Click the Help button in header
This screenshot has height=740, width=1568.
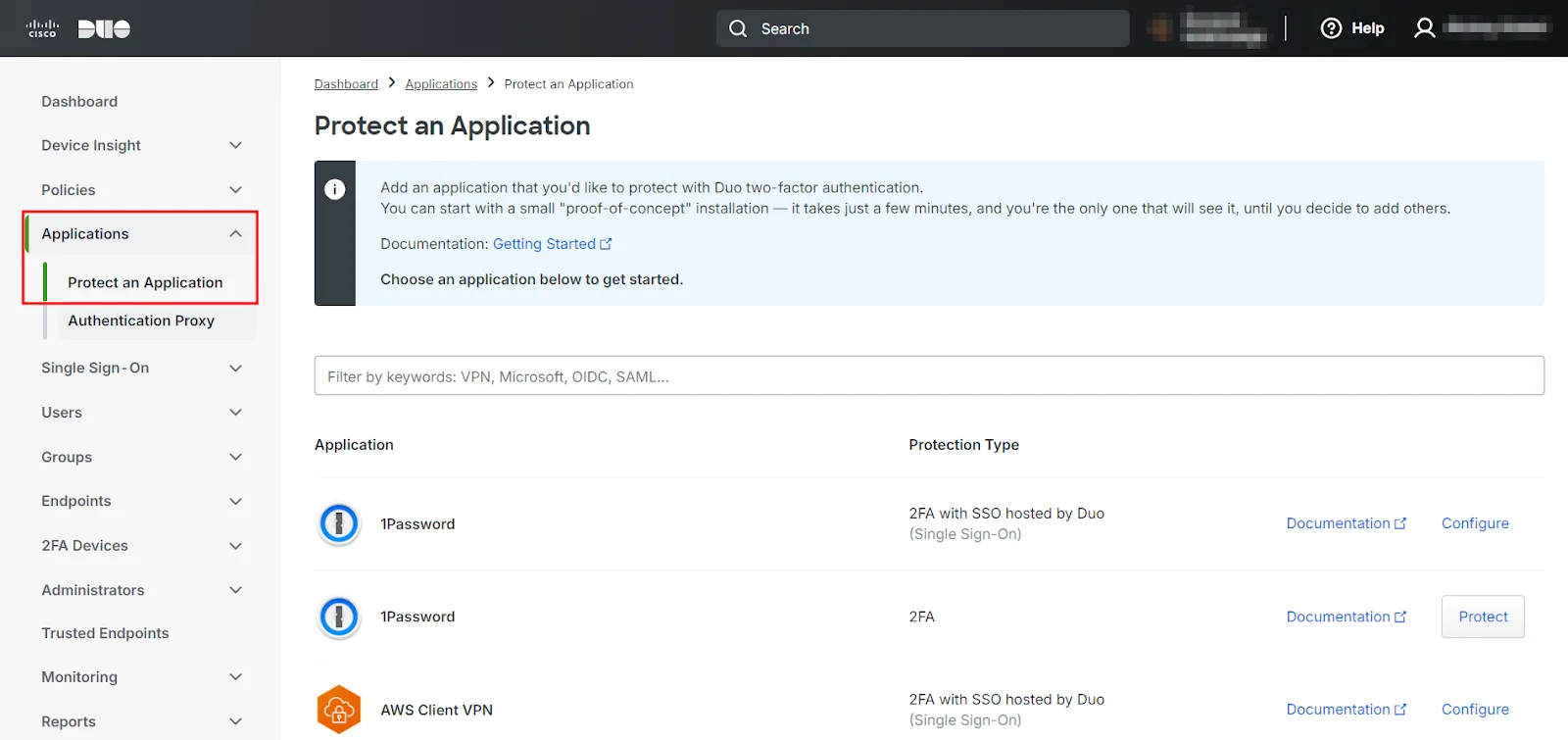click(1352, 28)
